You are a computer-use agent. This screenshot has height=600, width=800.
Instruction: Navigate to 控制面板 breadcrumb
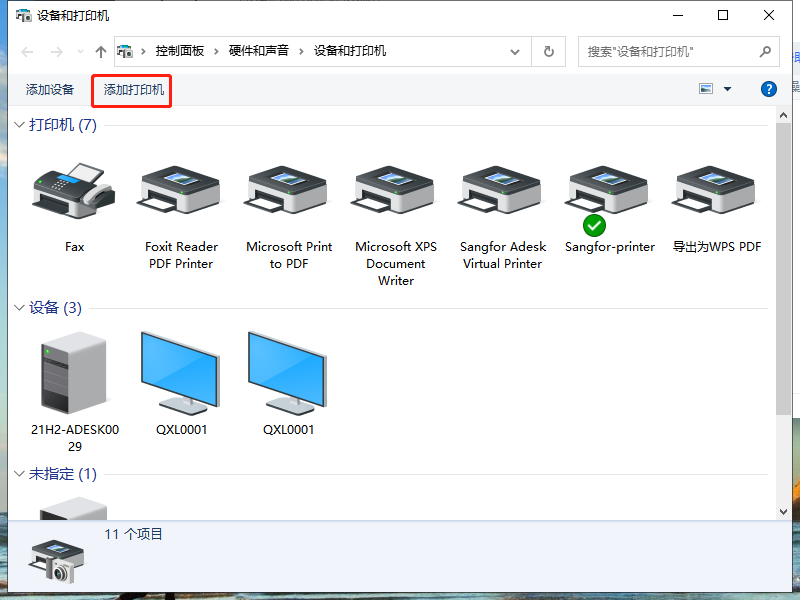point(180,51)
